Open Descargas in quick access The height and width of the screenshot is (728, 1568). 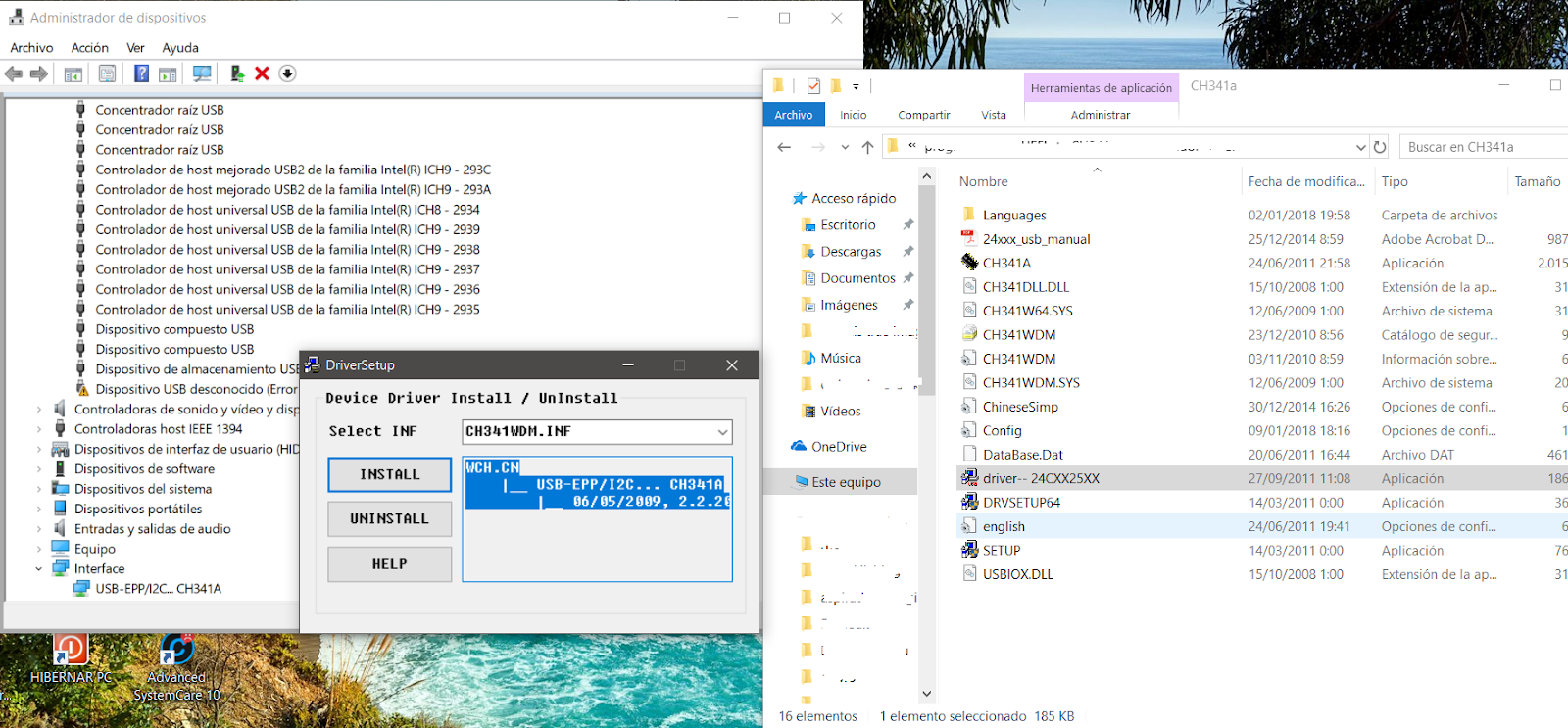click(852, 252)
